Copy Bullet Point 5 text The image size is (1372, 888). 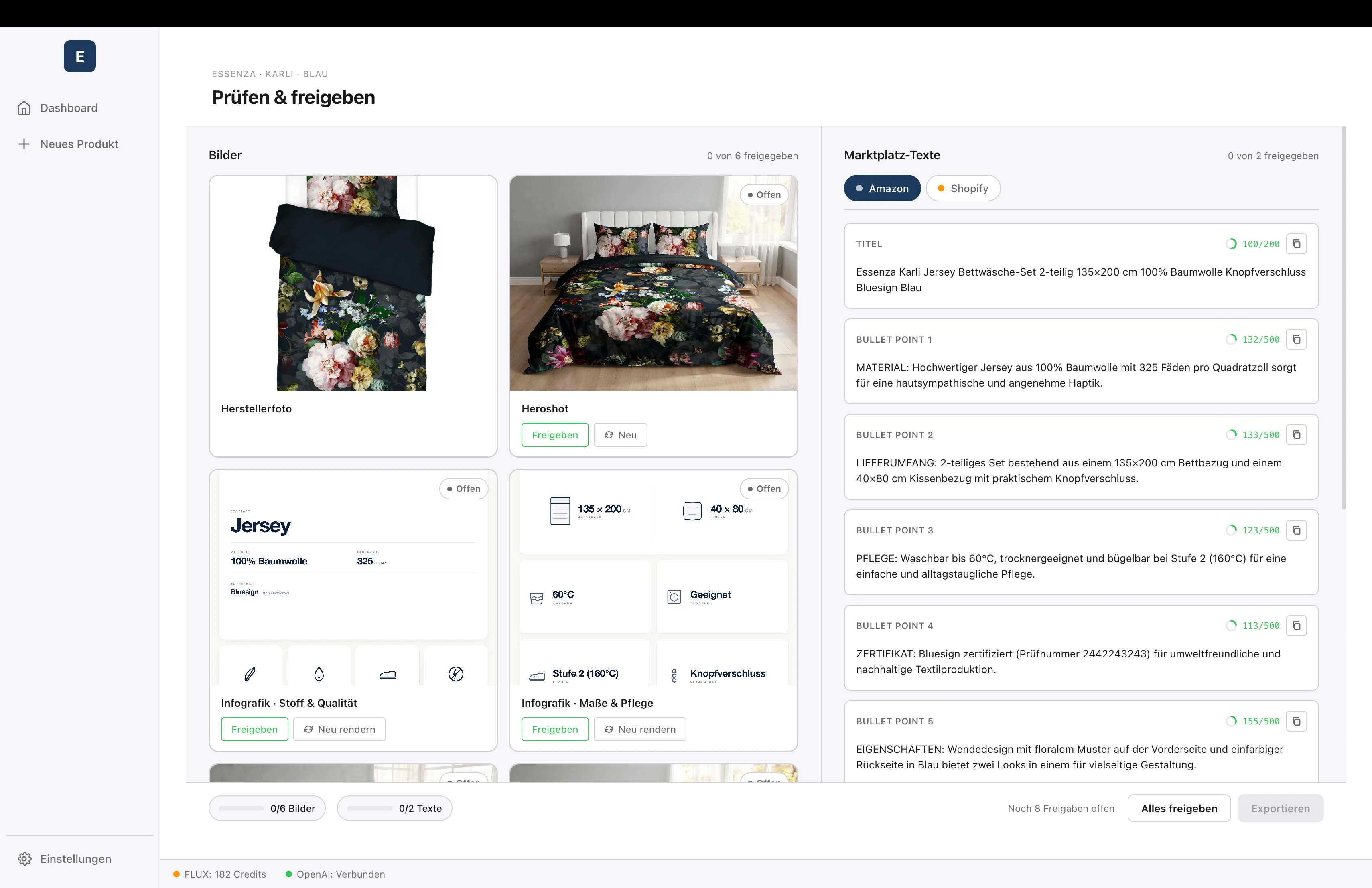(x=1297, y=722)
